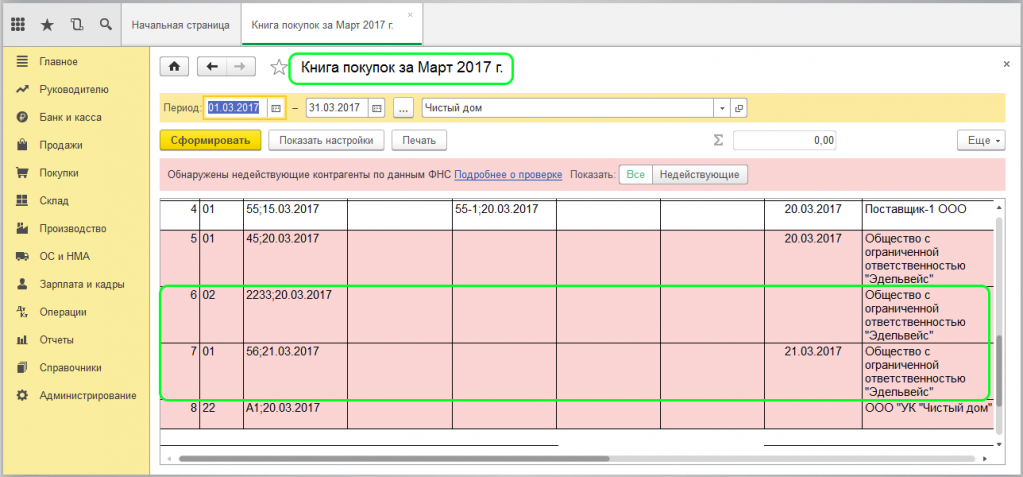This screenshot has width=1023, height=477.
Task: Click the favorites star in top bar
Action: 47,23
